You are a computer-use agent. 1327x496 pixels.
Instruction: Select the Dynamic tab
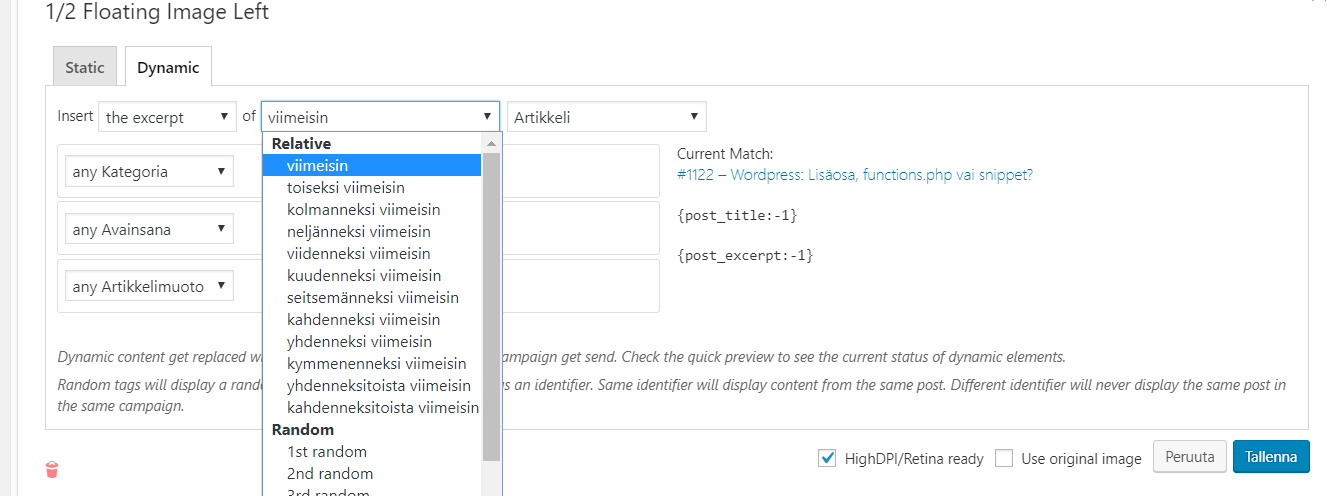point(168,67)
